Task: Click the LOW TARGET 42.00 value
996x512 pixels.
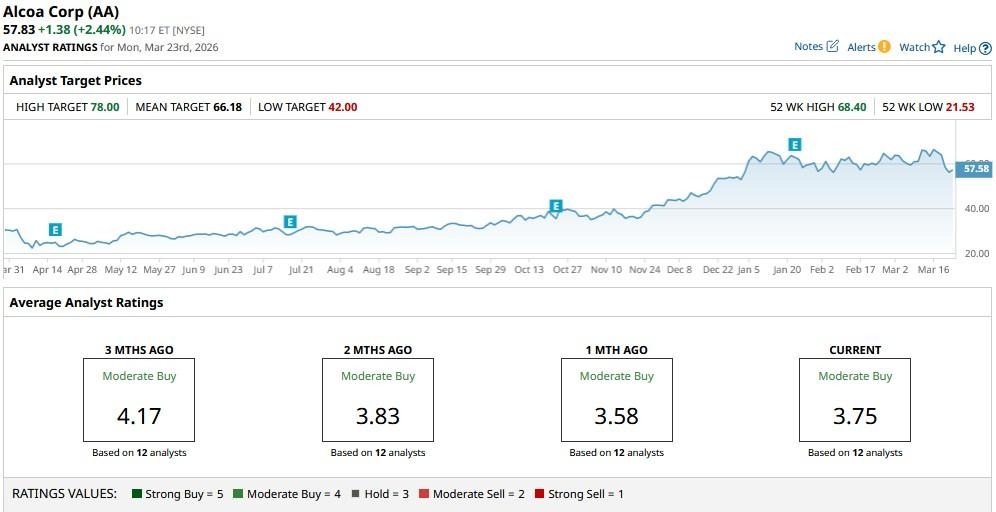Action: 343,107
